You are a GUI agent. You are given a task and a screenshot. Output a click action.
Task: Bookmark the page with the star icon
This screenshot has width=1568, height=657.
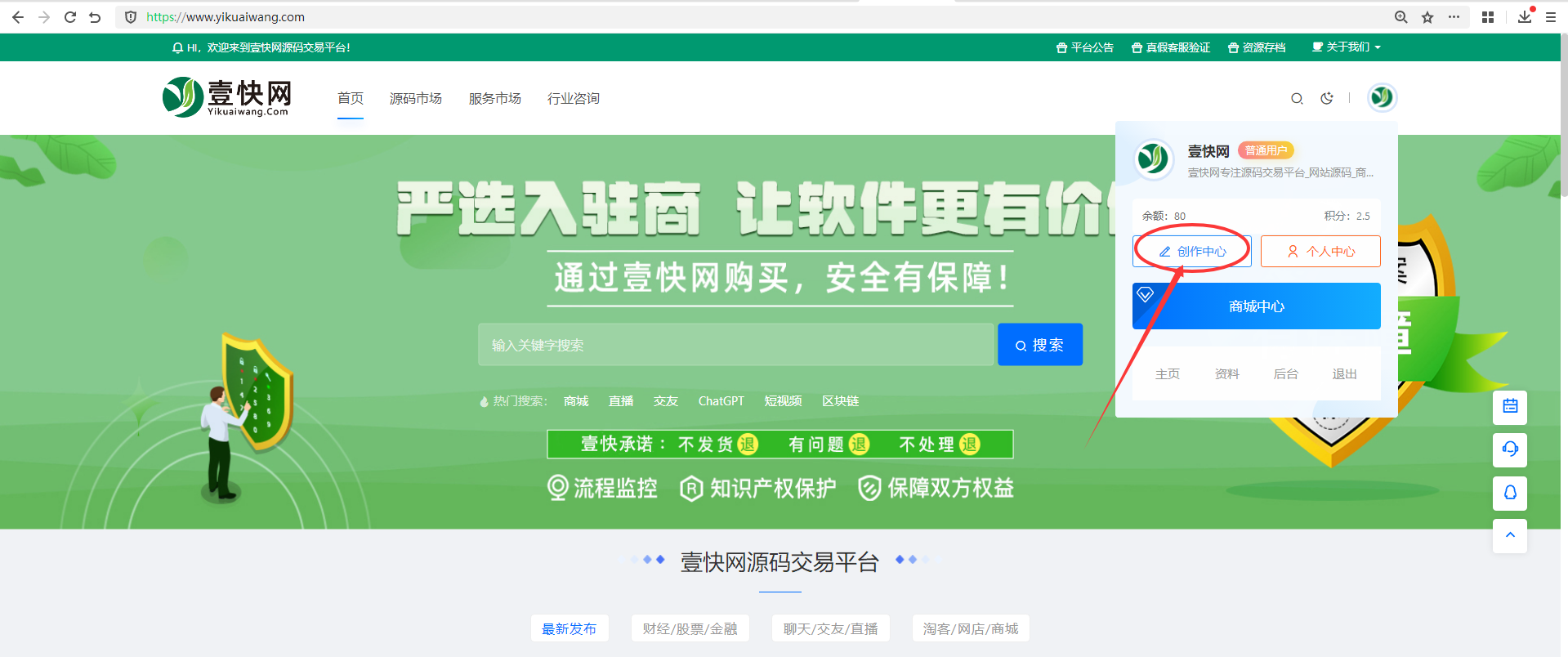[x=1427, y=17]
